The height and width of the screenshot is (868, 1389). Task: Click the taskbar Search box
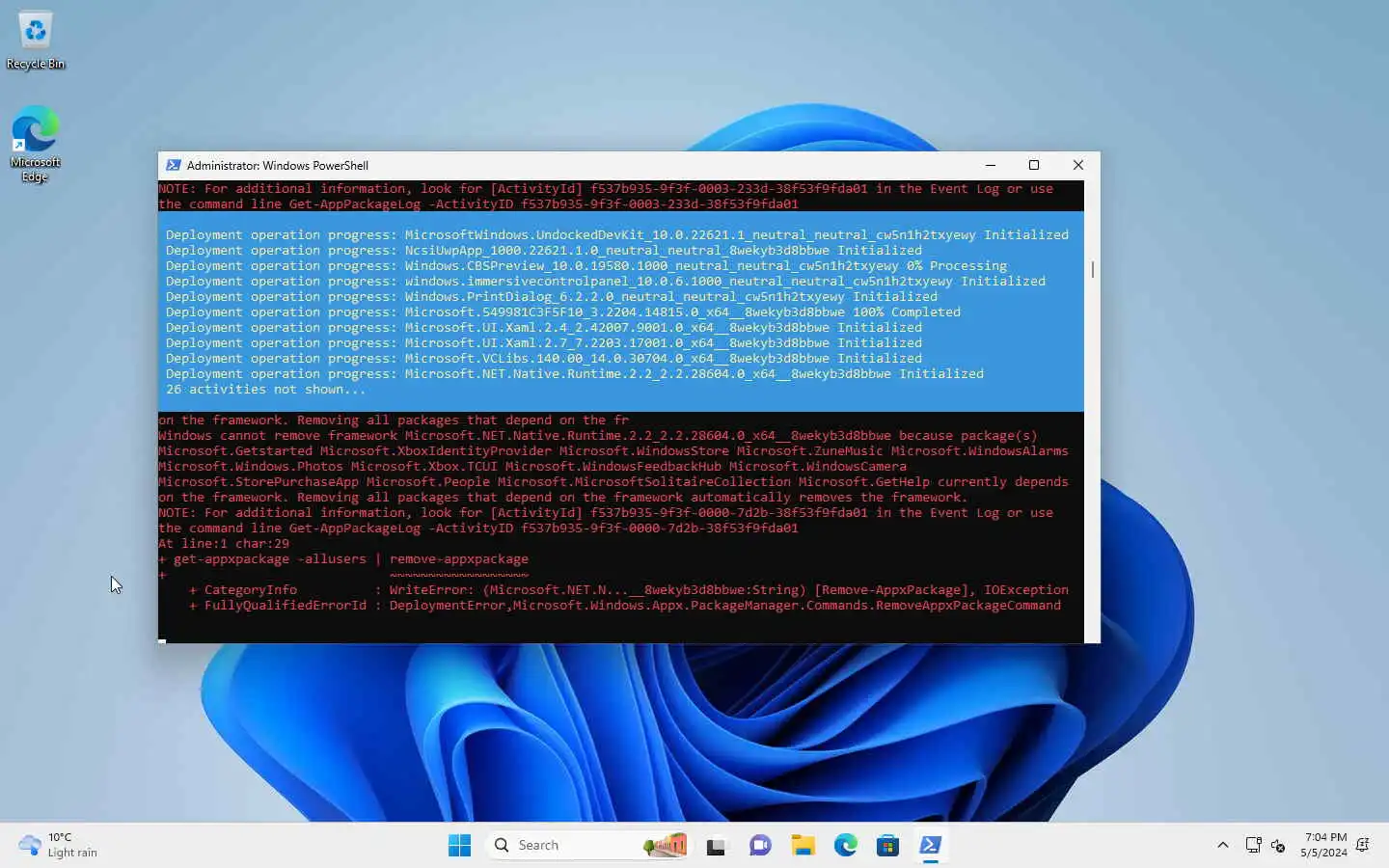[x=588, y=846]
